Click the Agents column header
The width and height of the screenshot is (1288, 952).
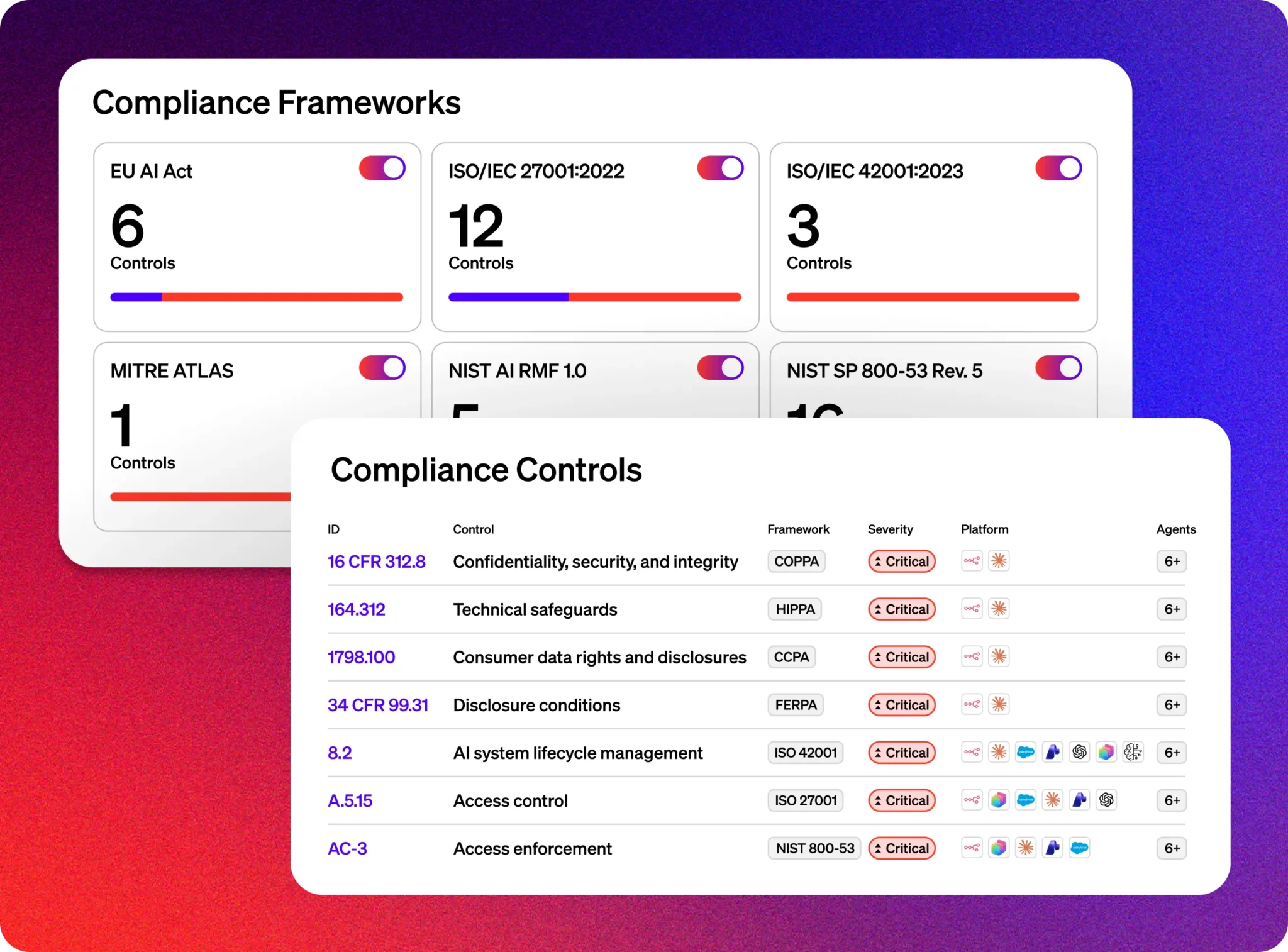[x=1176, y=529]
